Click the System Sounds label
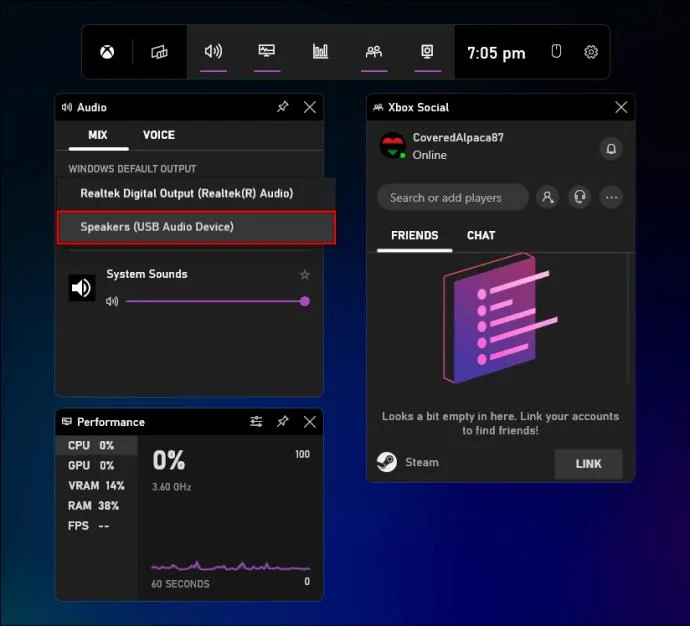The image size is (690, 626). pos(147,274)
